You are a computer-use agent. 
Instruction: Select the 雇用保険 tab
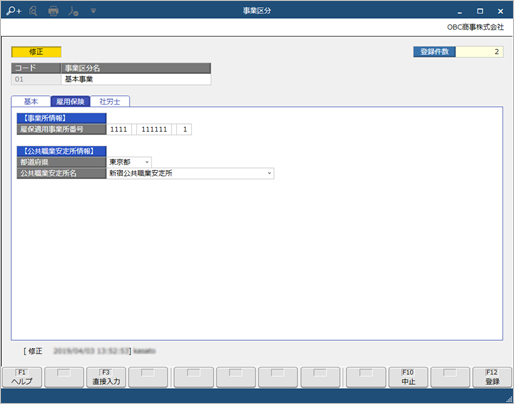coord(70,101)
